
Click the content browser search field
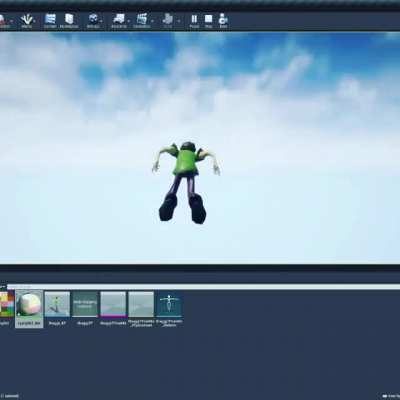click(203, 286)
